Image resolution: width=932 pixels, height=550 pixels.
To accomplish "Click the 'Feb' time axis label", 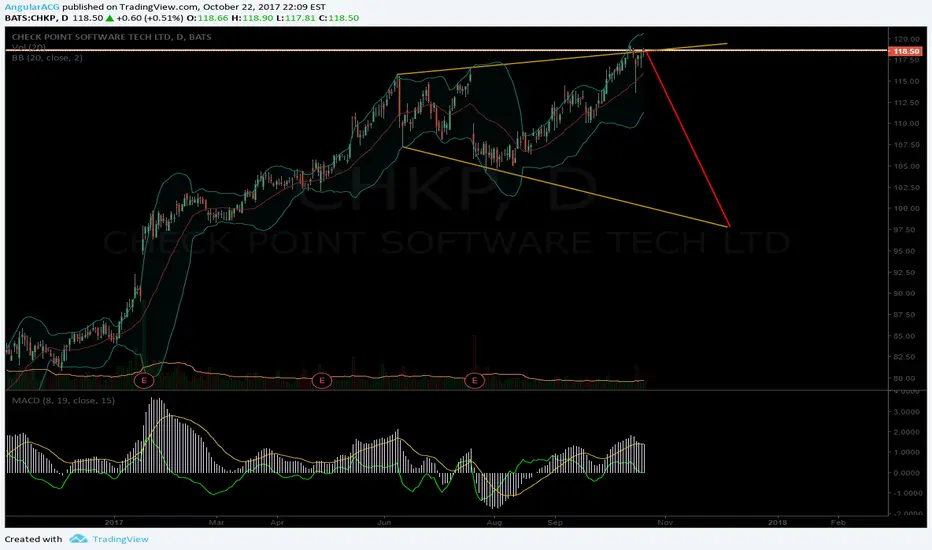I will [837, 522].
